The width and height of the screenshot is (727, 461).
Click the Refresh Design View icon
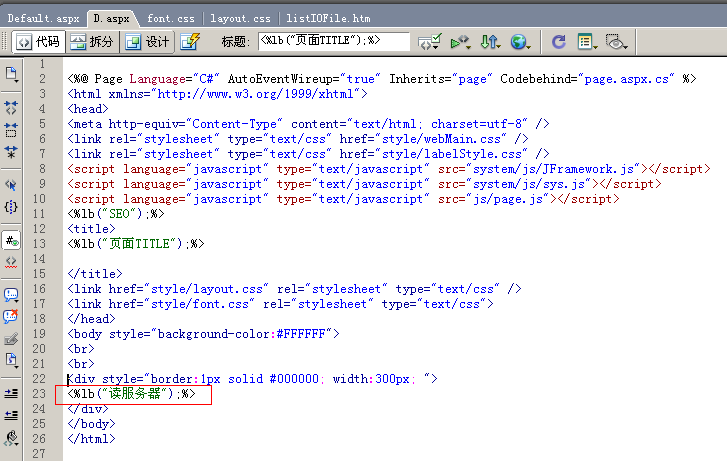coord(558,42)
